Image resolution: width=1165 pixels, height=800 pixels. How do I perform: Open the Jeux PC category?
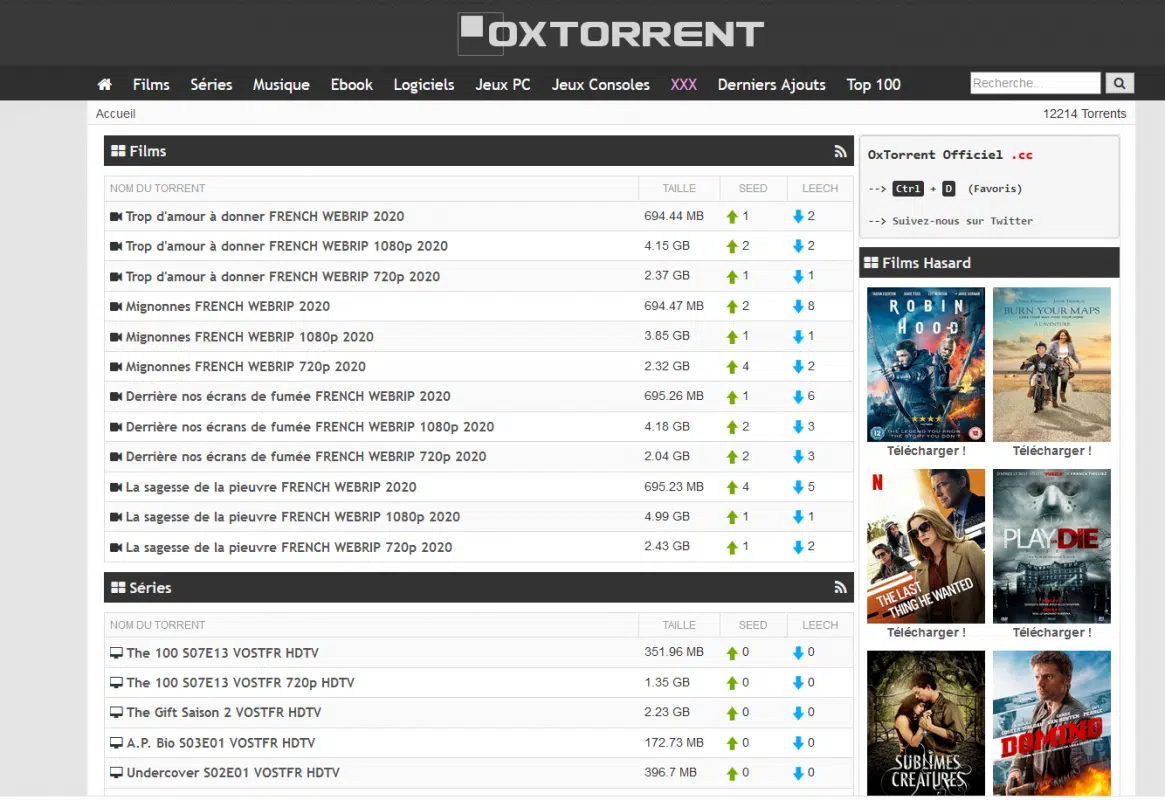click(503, 85)
